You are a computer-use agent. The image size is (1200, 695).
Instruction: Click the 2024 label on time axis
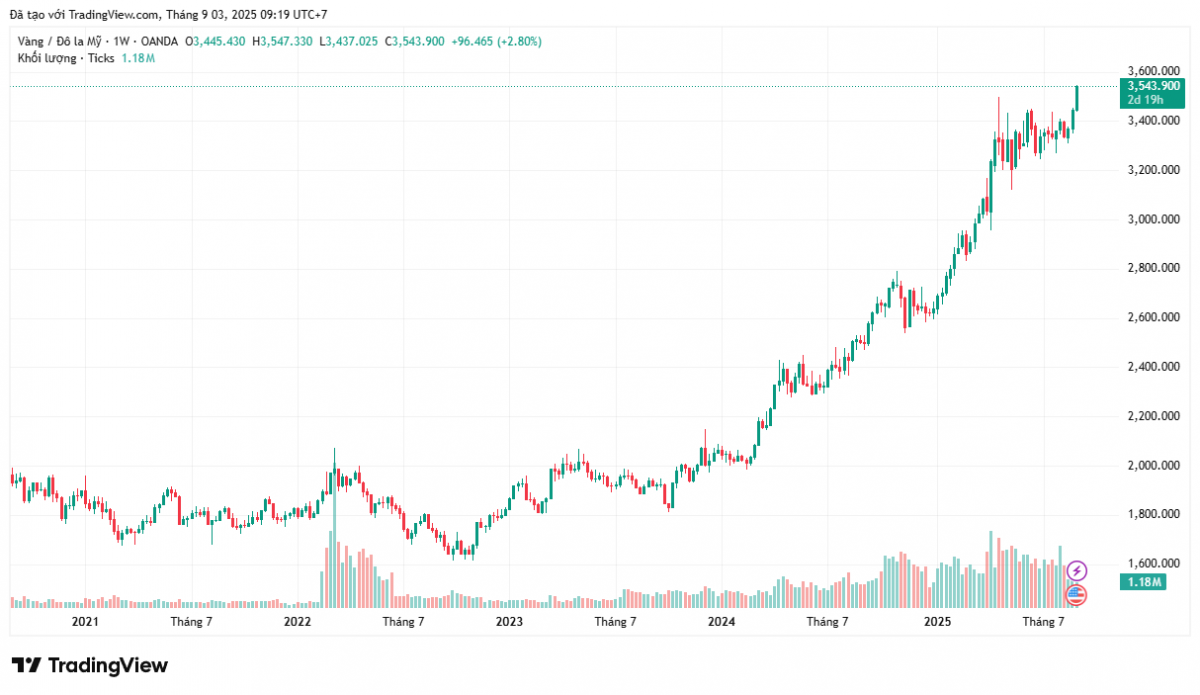click(721, 622)
